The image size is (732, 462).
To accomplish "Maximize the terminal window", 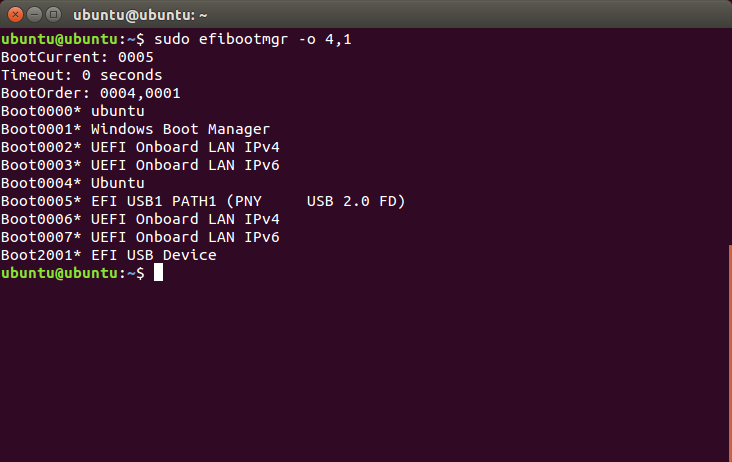I will 54,15.
